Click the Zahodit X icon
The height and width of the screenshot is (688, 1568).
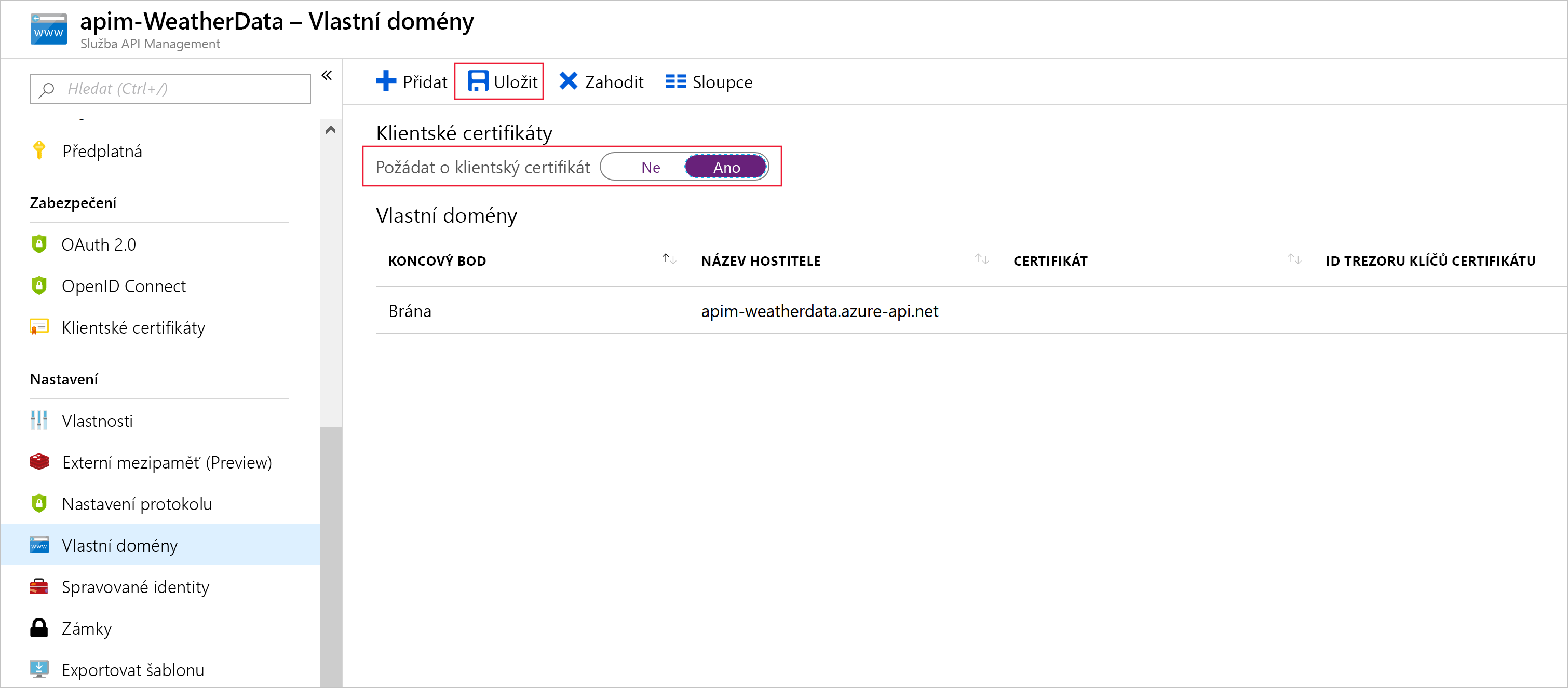click(x=569, y=81)
